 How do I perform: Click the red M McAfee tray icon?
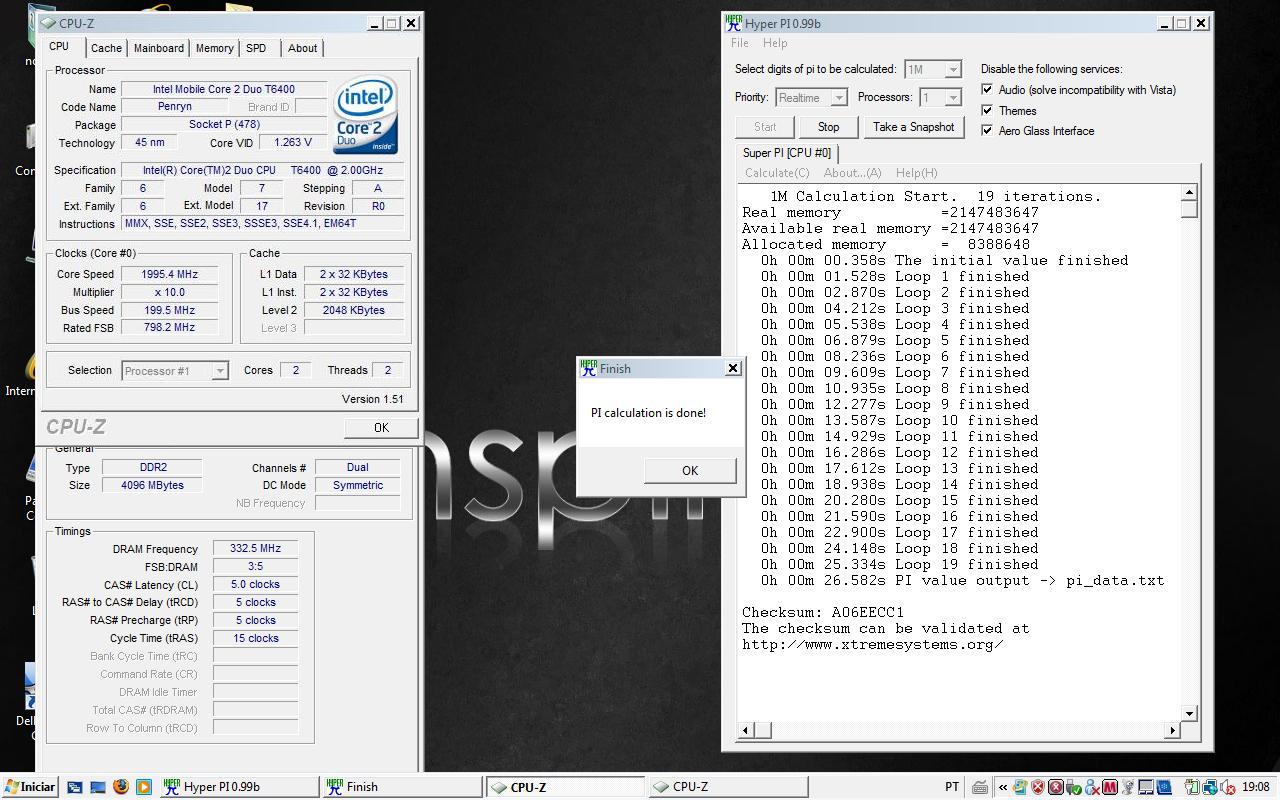1110,787
